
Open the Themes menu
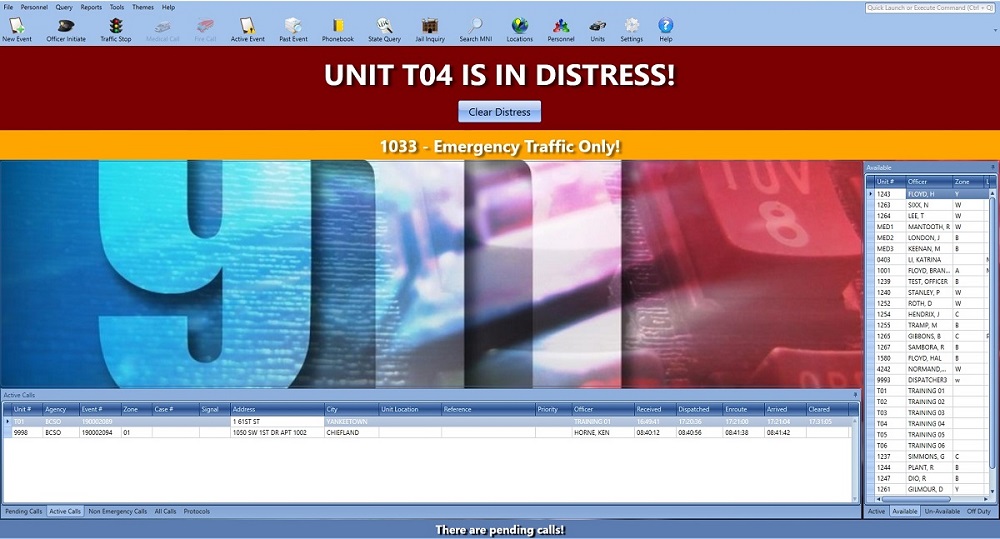coord(143,7)
